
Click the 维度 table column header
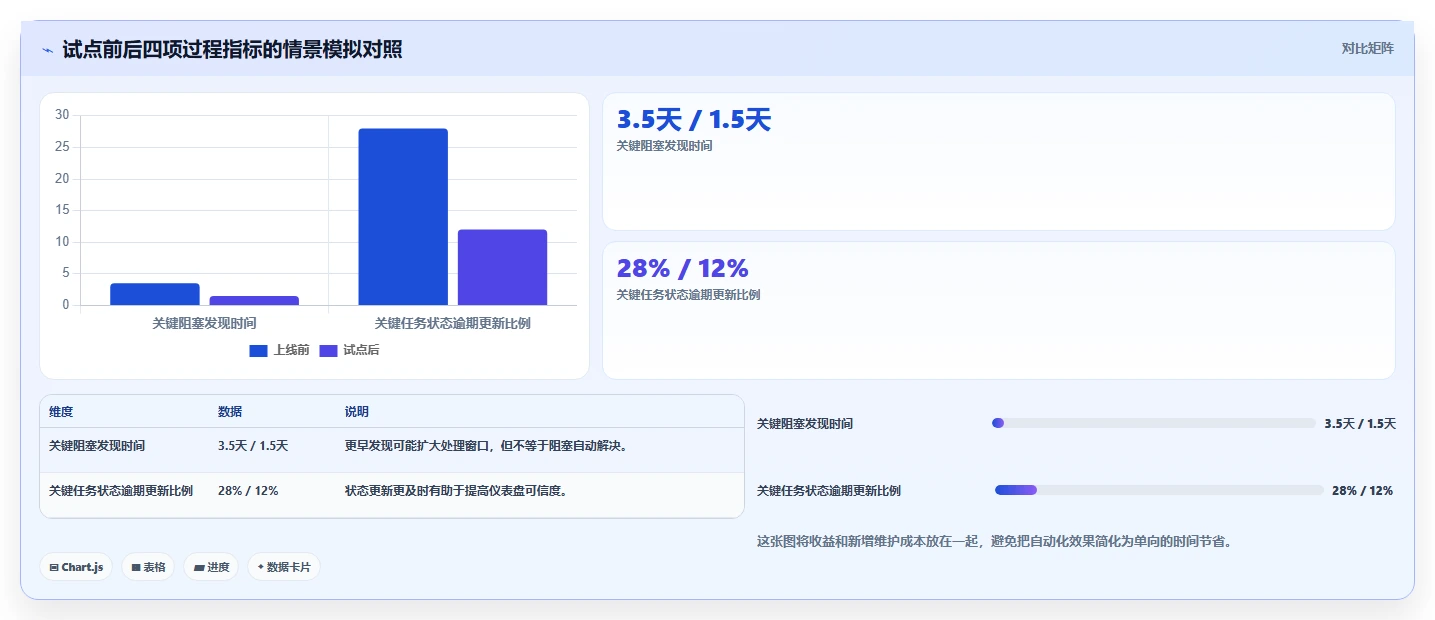coord(61,412)
